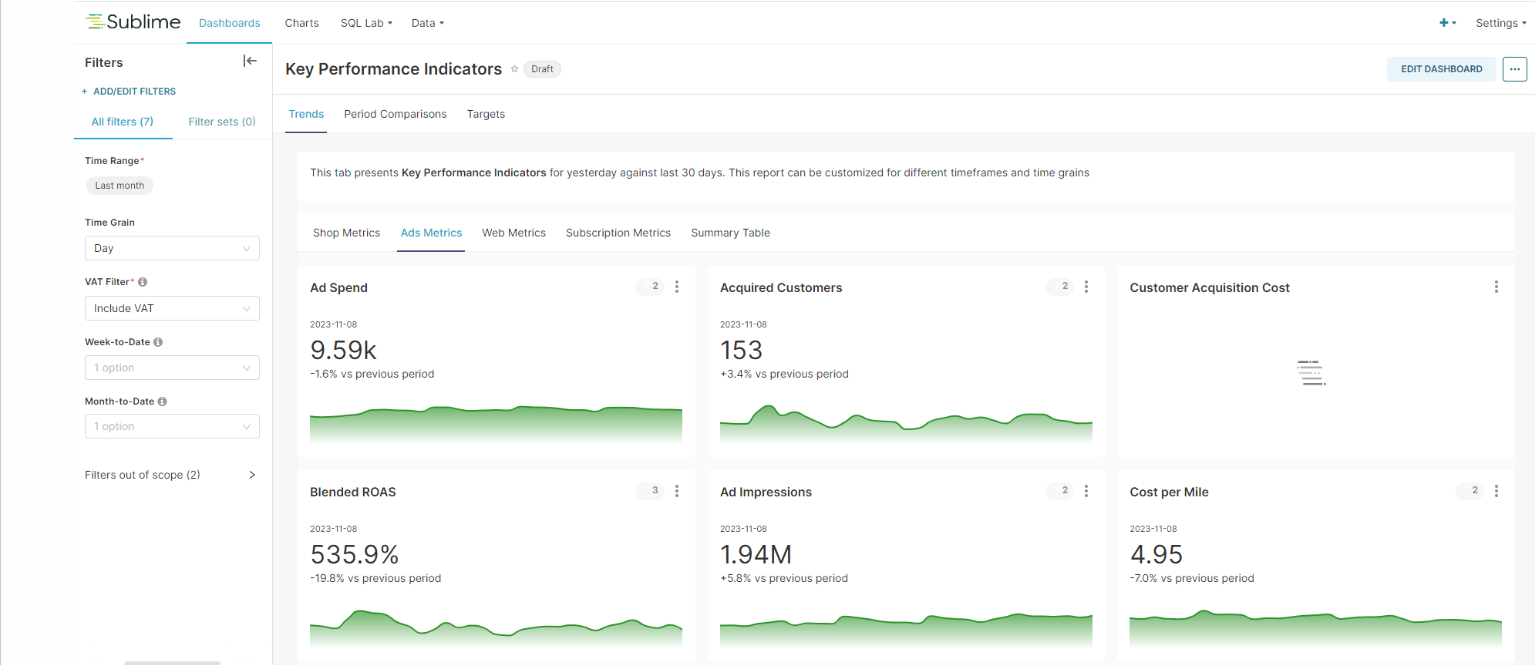Favorite the dashboard with the star icon
The height and width of the screenshot is (665, 1535).
coord(514,69)
